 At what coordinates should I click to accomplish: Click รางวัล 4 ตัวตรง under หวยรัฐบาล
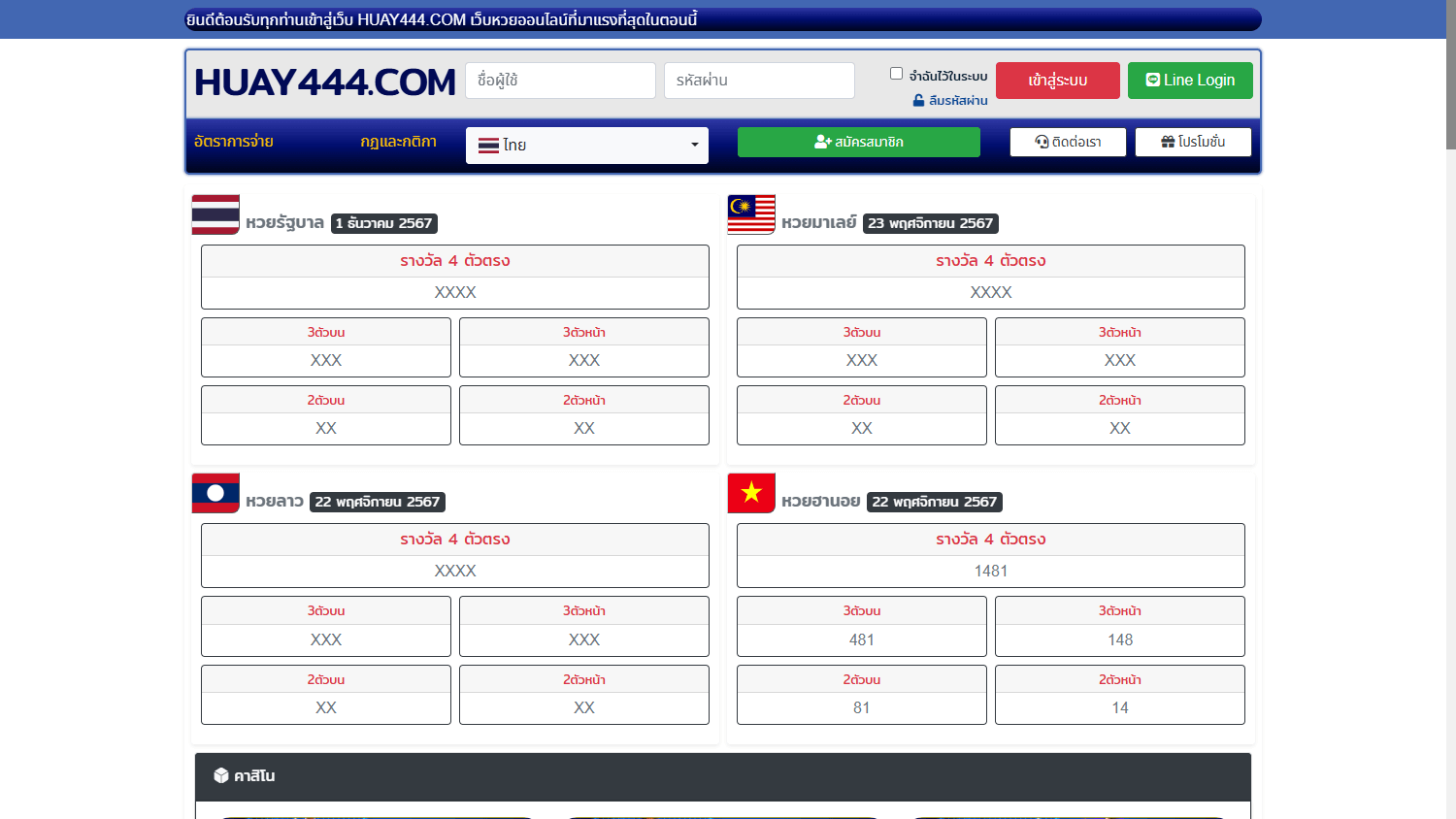click(x=455, y=261)
